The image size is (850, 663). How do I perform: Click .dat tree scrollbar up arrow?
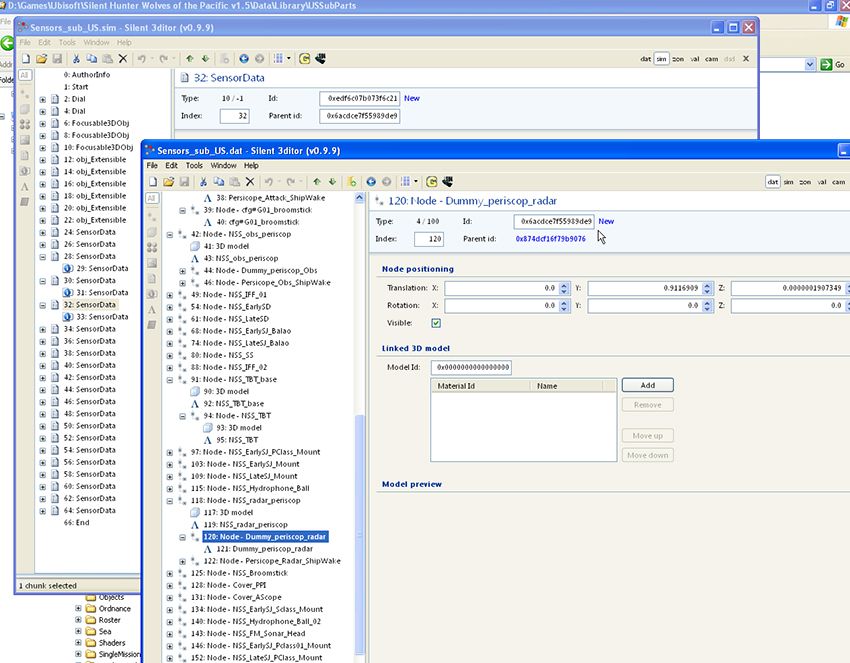(x=359, y=198)
